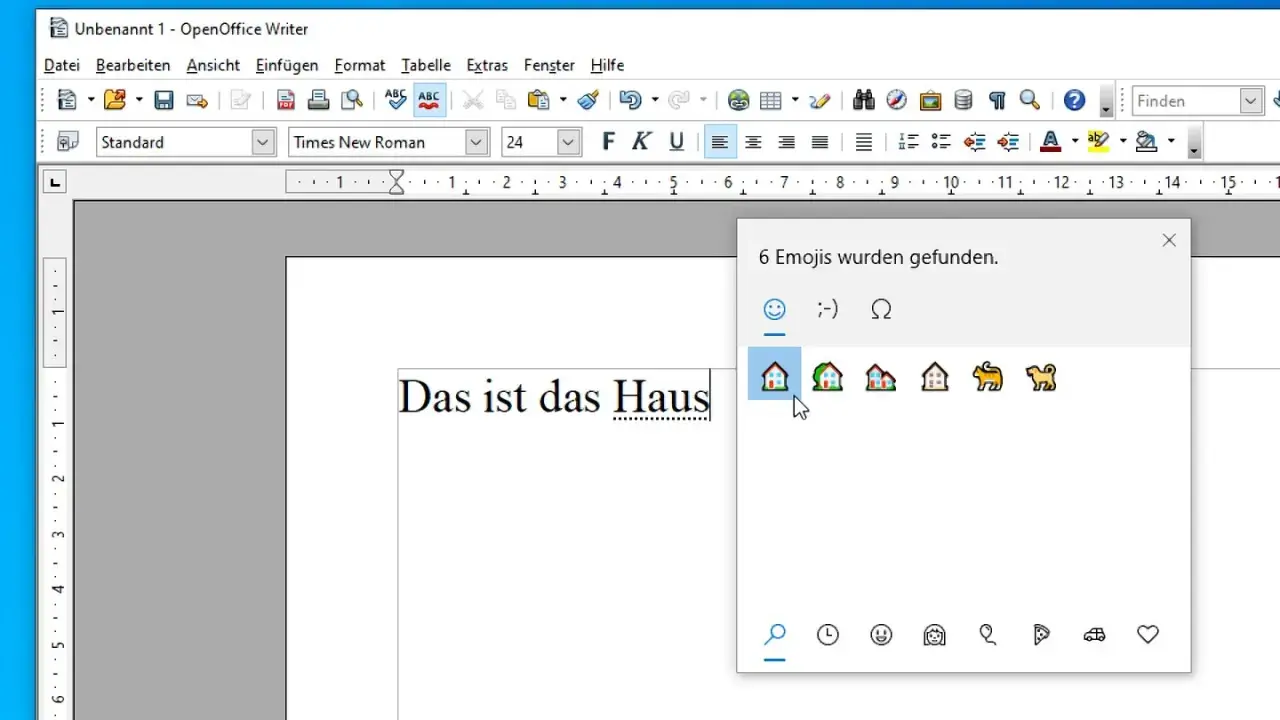Viewport: 1280px width, 720px height.
Task: Select Justified paragraph alignment button
Action: pos(820,142)
